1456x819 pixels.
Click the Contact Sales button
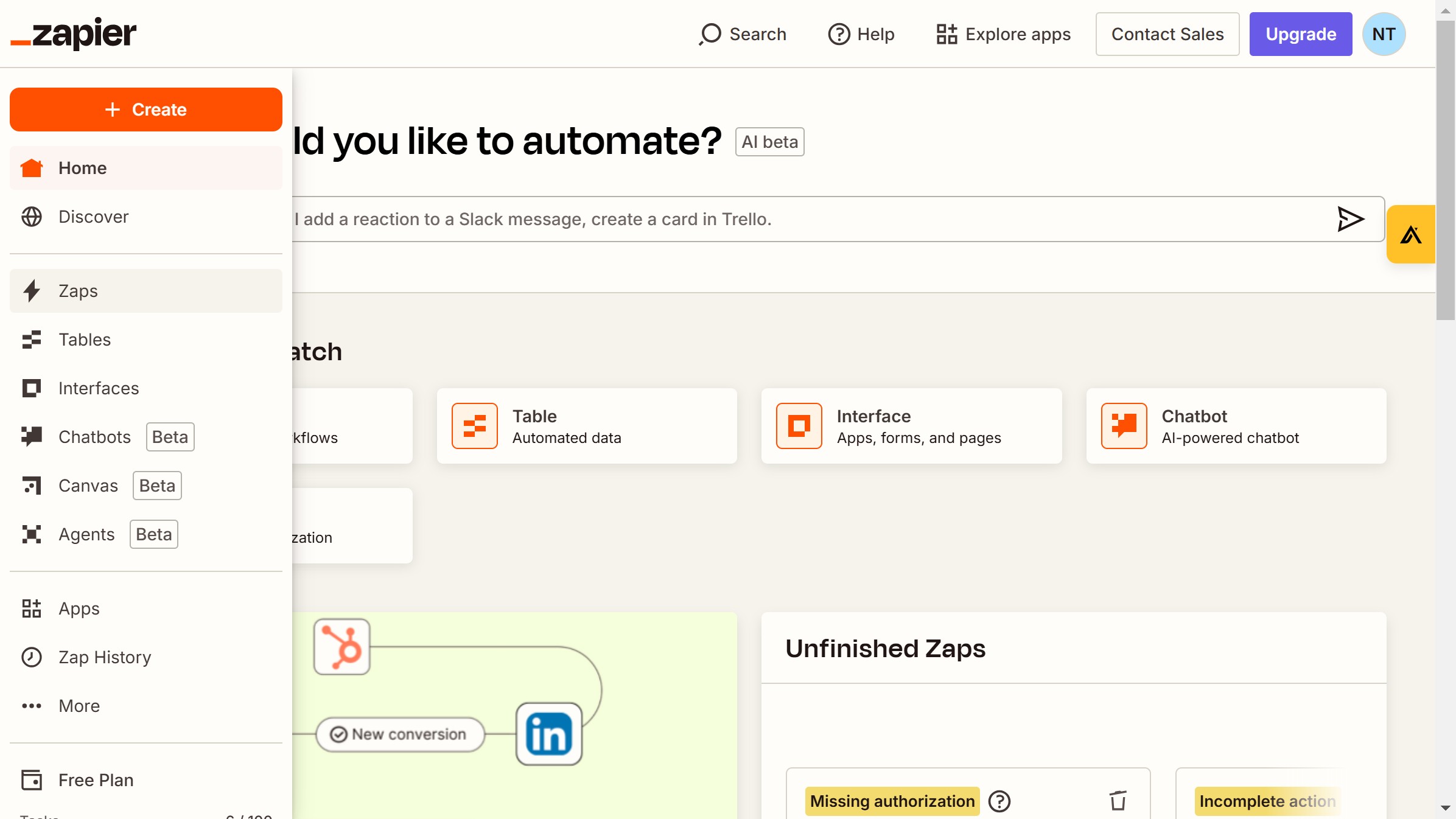(x=1167, y=34)
